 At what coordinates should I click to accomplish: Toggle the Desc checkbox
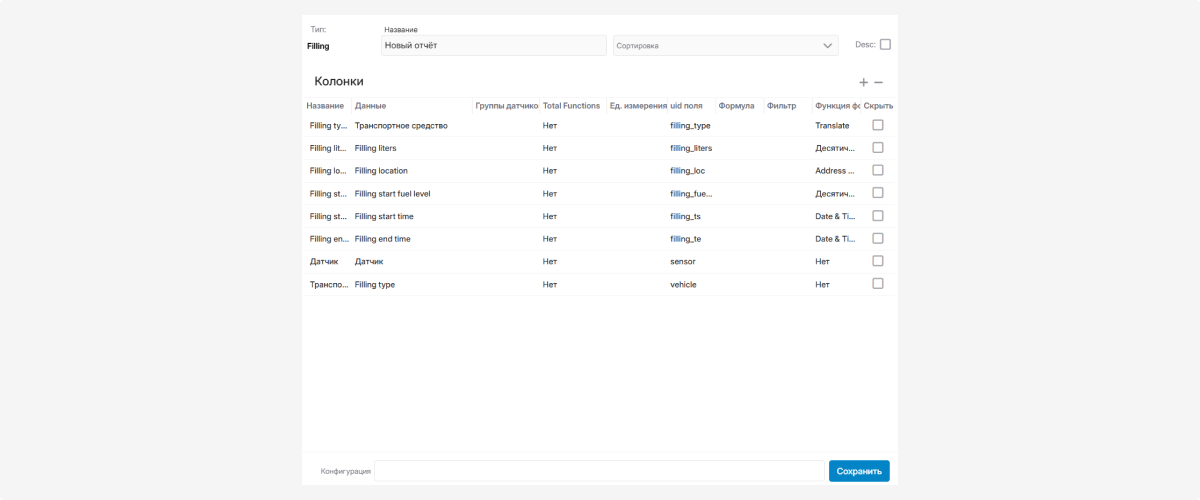click(885, 44)
